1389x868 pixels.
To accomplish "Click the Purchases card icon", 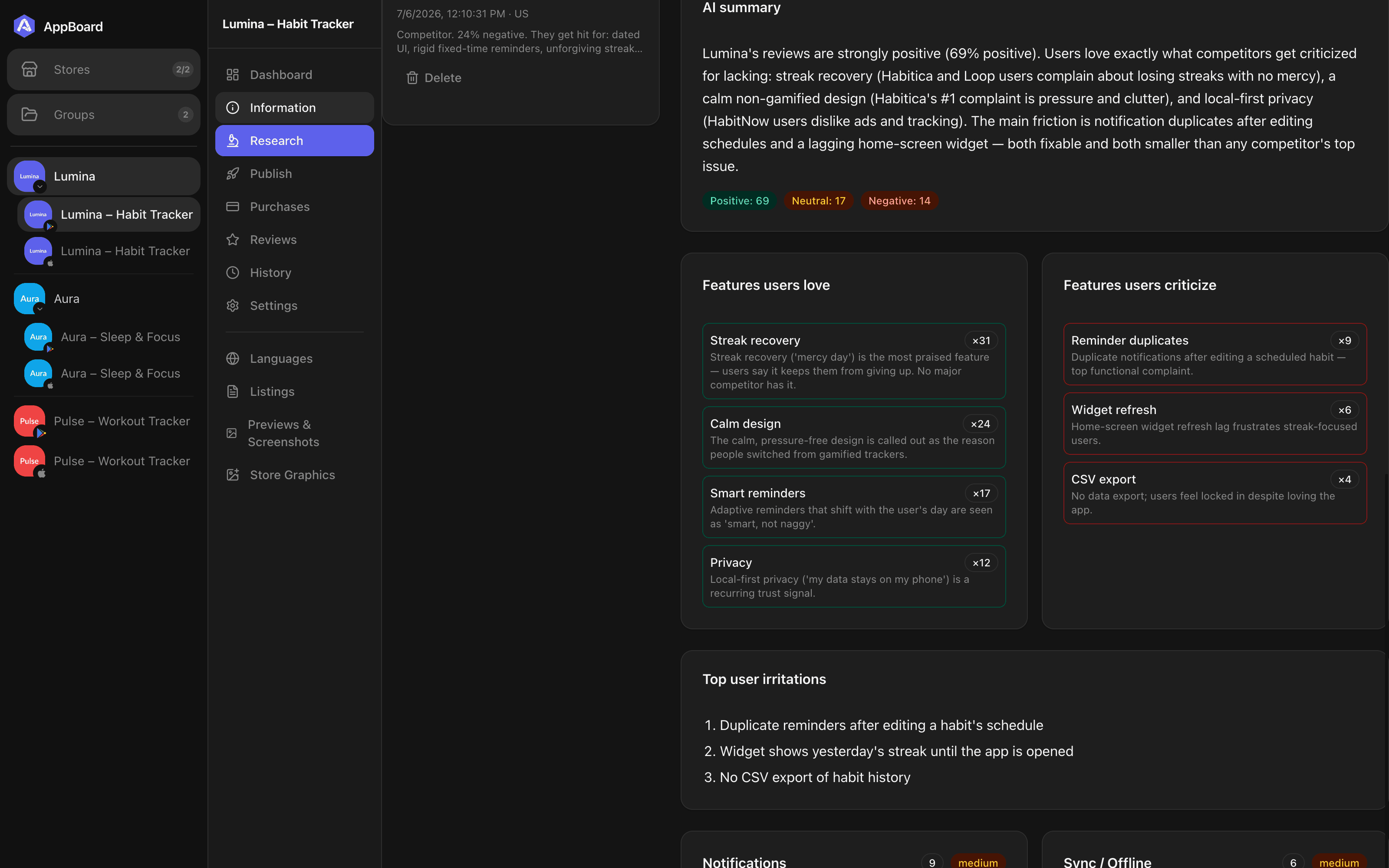I will [x=233, y=207].
